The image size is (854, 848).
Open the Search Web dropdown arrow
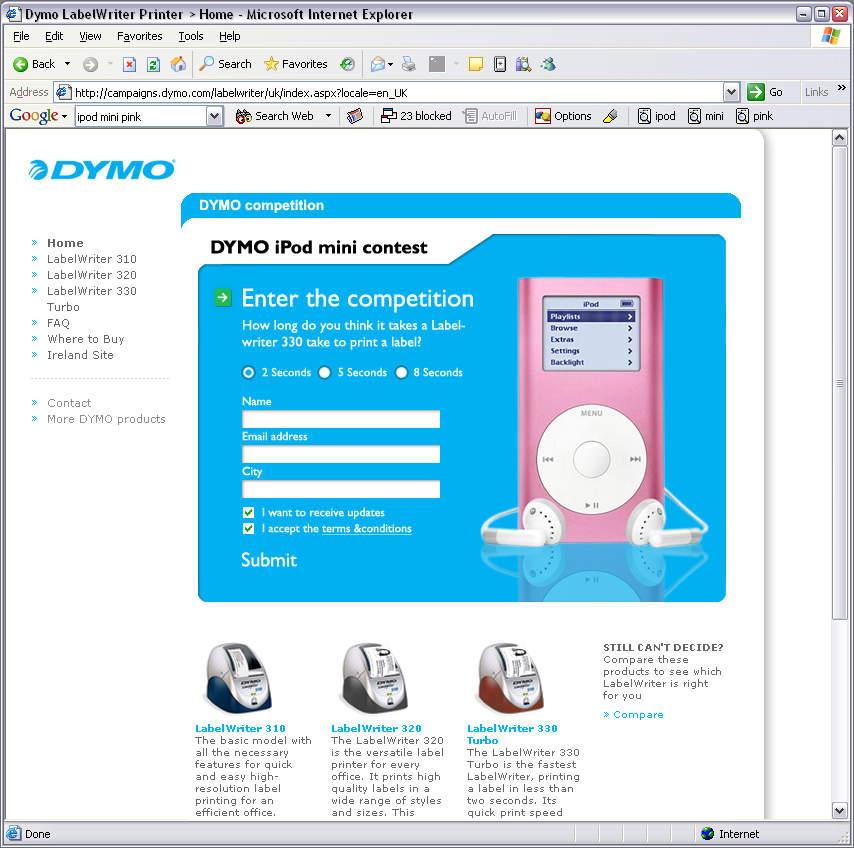[x=328, y=116]
